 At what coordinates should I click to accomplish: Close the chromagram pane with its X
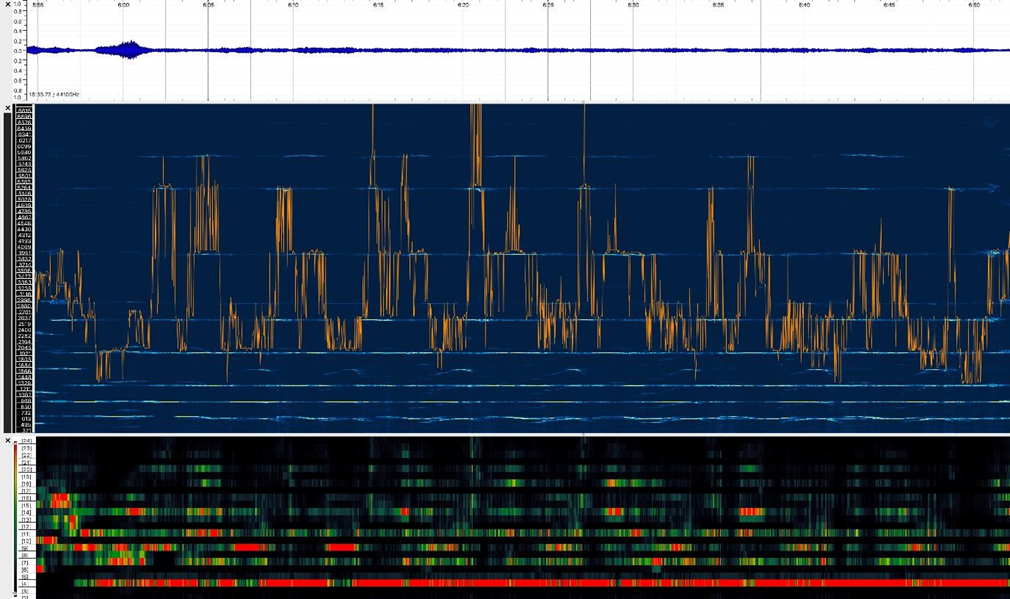8,441
